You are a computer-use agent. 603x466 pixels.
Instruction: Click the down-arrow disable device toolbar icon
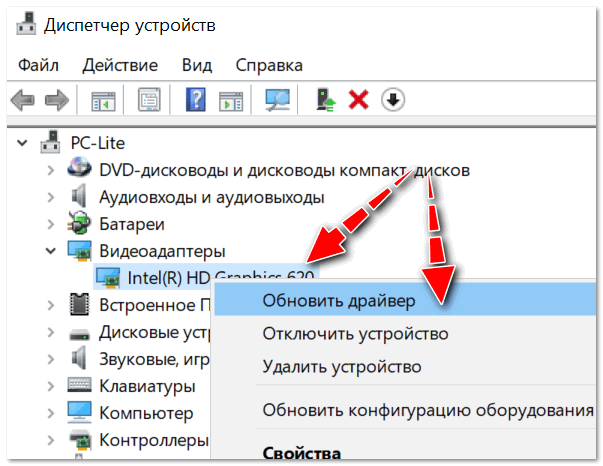click(393, 100)
